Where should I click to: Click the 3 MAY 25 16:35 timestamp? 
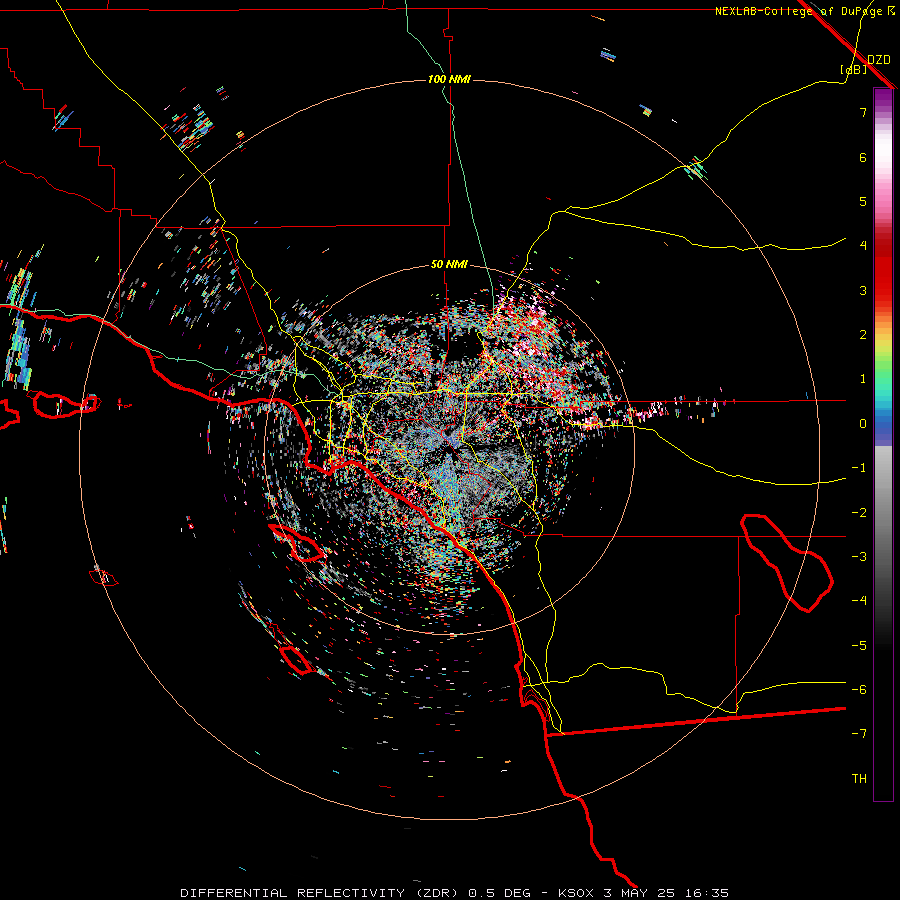click(x=666, y=893)
